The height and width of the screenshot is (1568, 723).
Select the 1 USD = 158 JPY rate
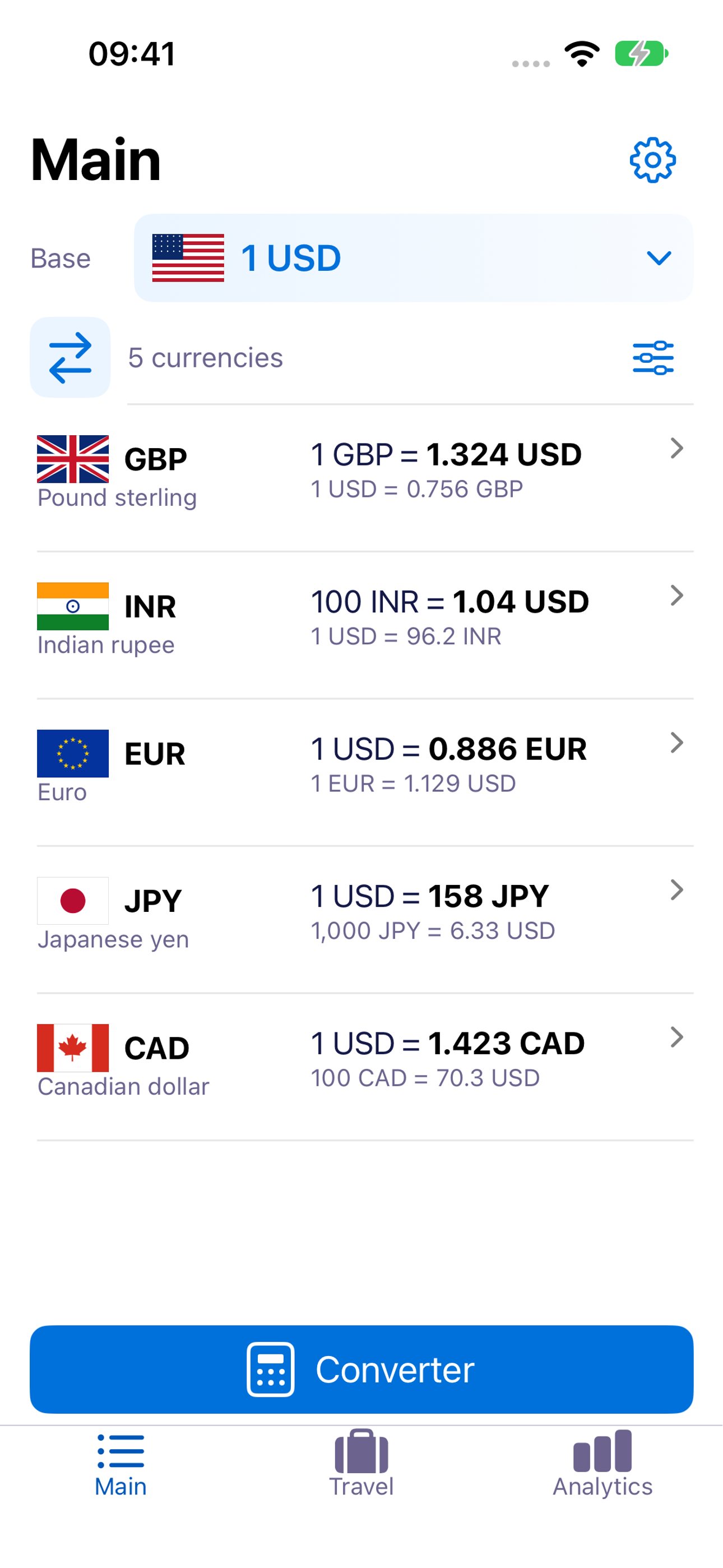point(430,896)
